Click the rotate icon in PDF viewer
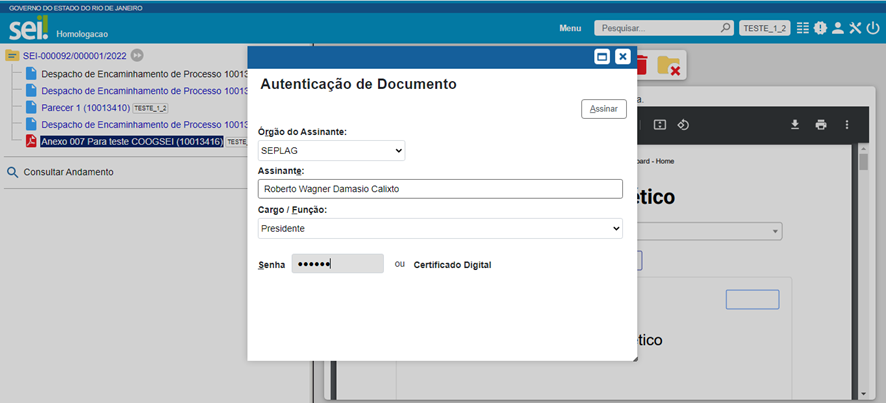Viewport: 886px width, 403px height. [x=683, y=124]
